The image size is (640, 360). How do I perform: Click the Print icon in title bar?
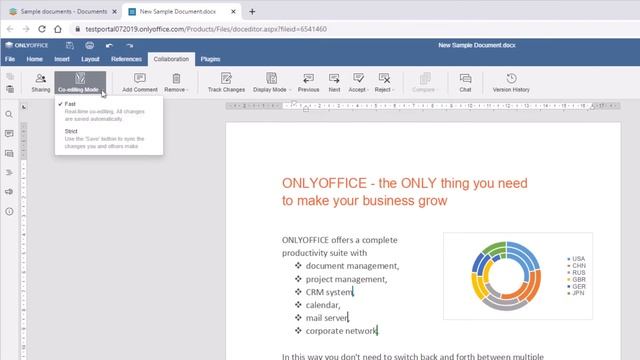pos(89,45)
